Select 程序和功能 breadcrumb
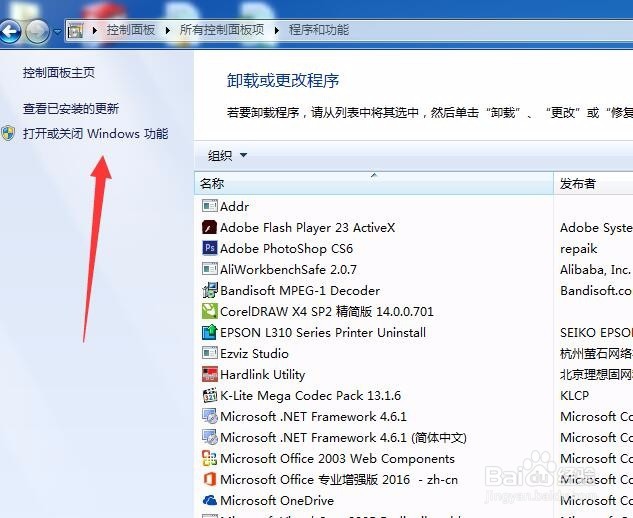Image resolution: width=633 pixels, height=518 pixels. point(319,30)
